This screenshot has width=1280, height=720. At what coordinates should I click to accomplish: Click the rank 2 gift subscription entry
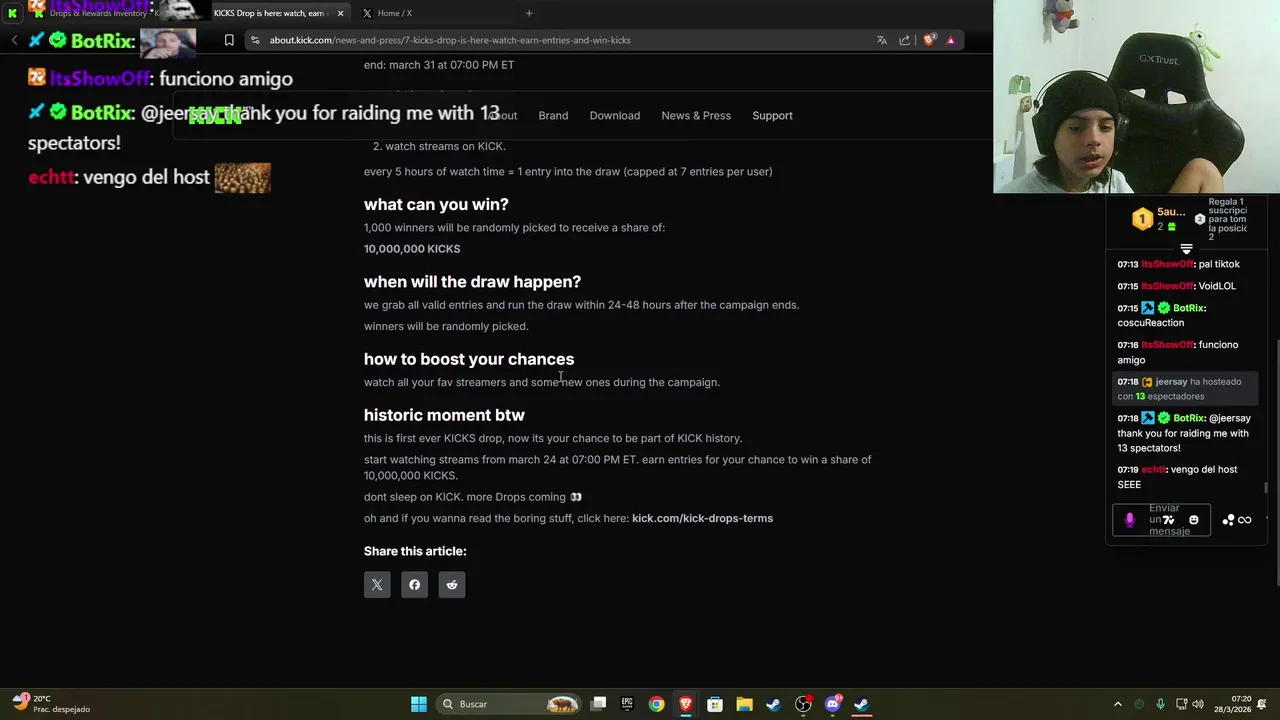(x=1222, y=219)
